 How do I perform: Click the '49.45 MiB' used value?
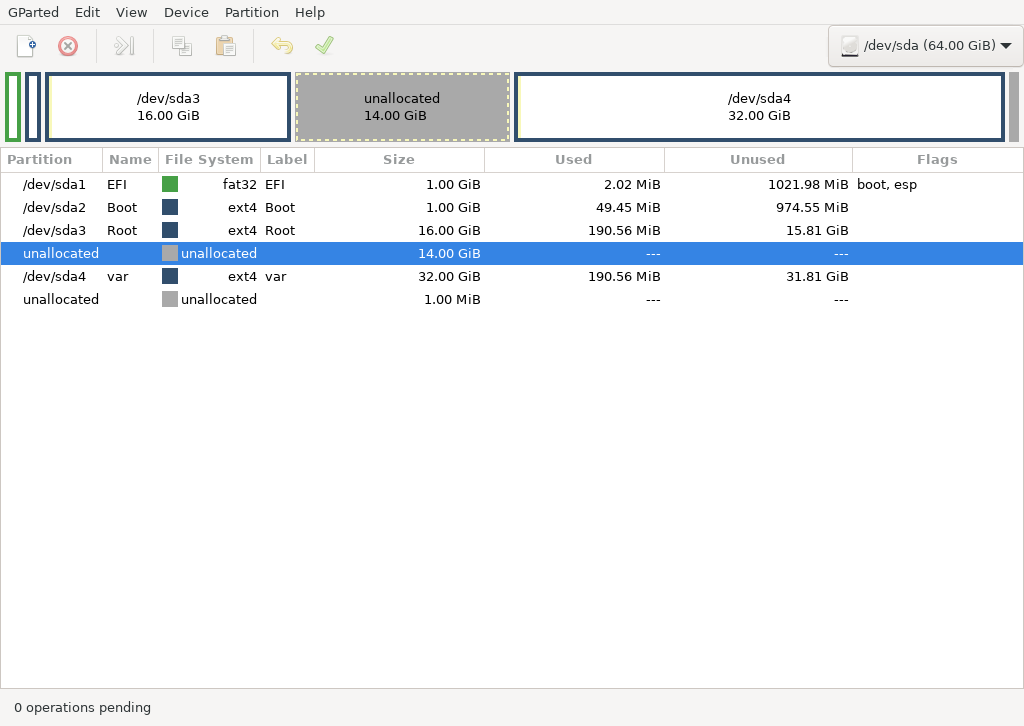tap(628, 208)
